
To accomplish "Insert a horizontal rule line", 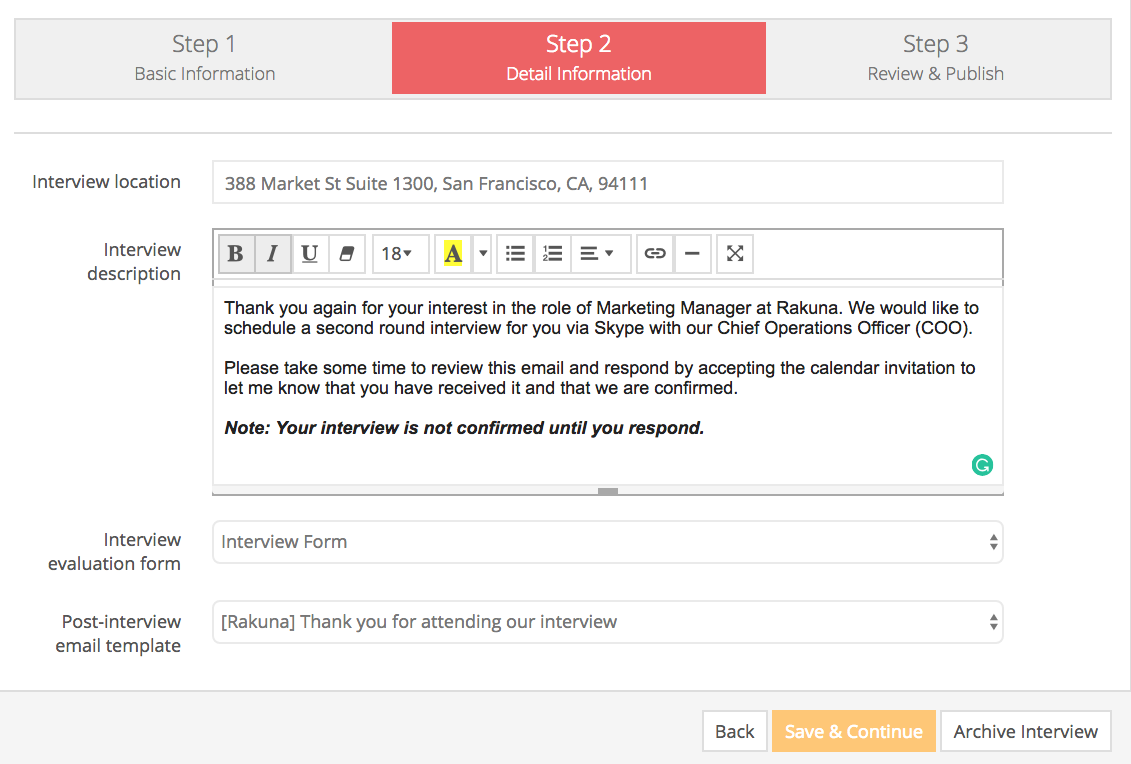I will [x=692, y=254].
